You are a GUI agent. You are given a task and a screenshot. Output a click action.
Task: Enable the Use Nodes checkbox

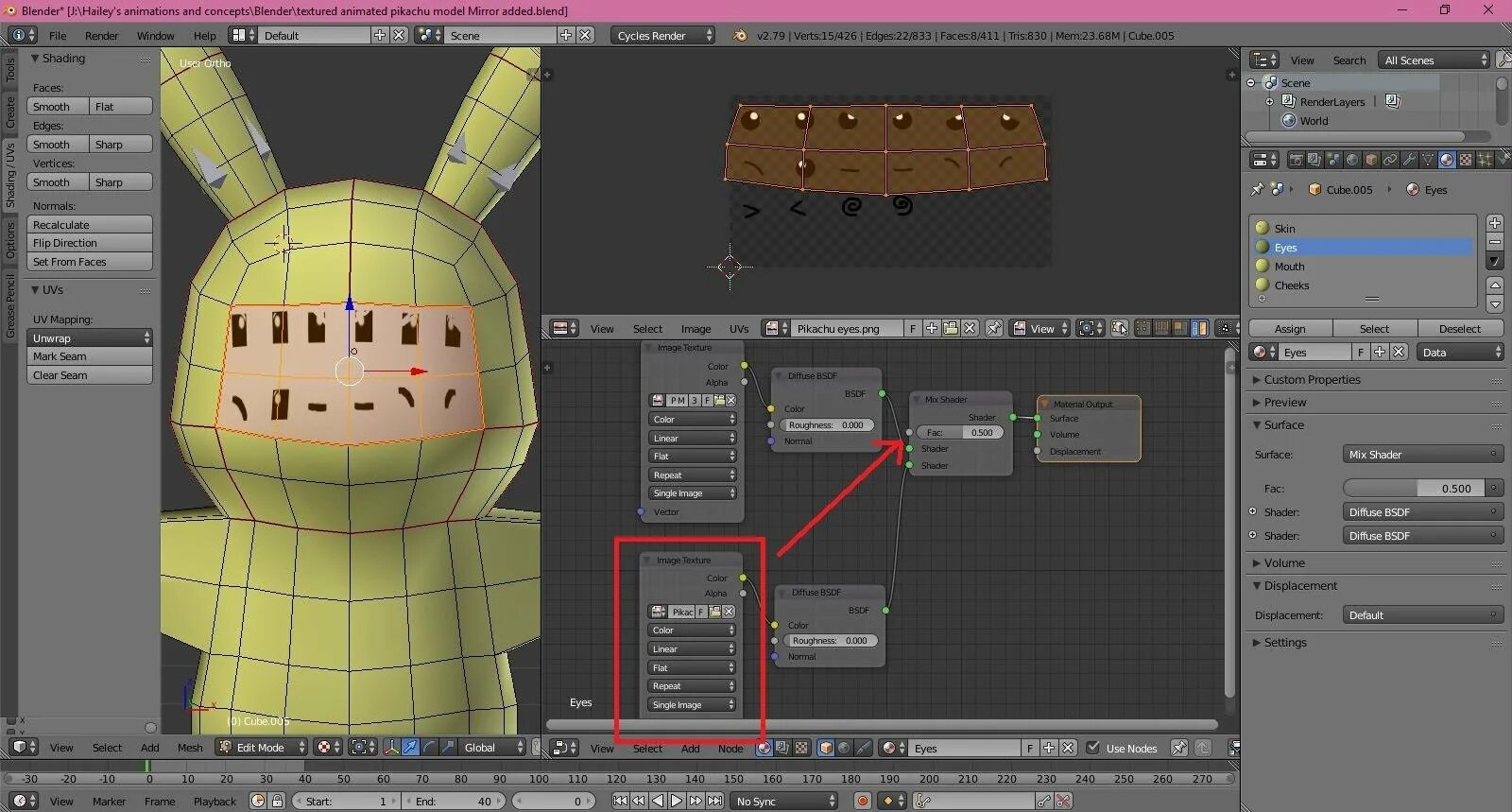[1093, 748]
